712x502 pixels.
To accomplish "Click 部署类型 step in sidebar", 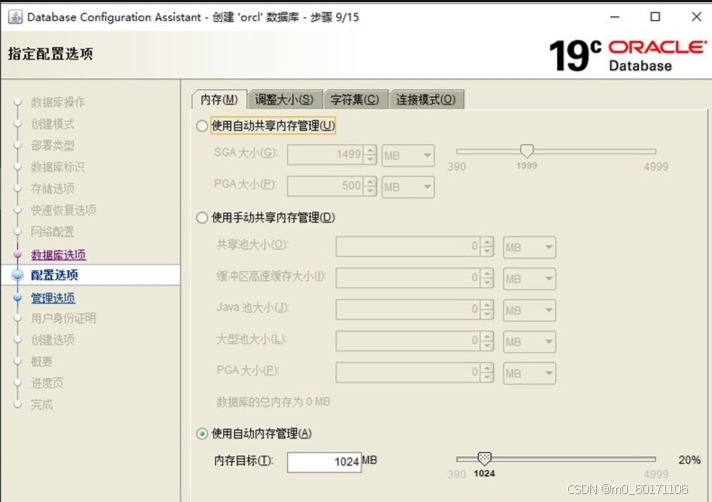I will 53,146.
